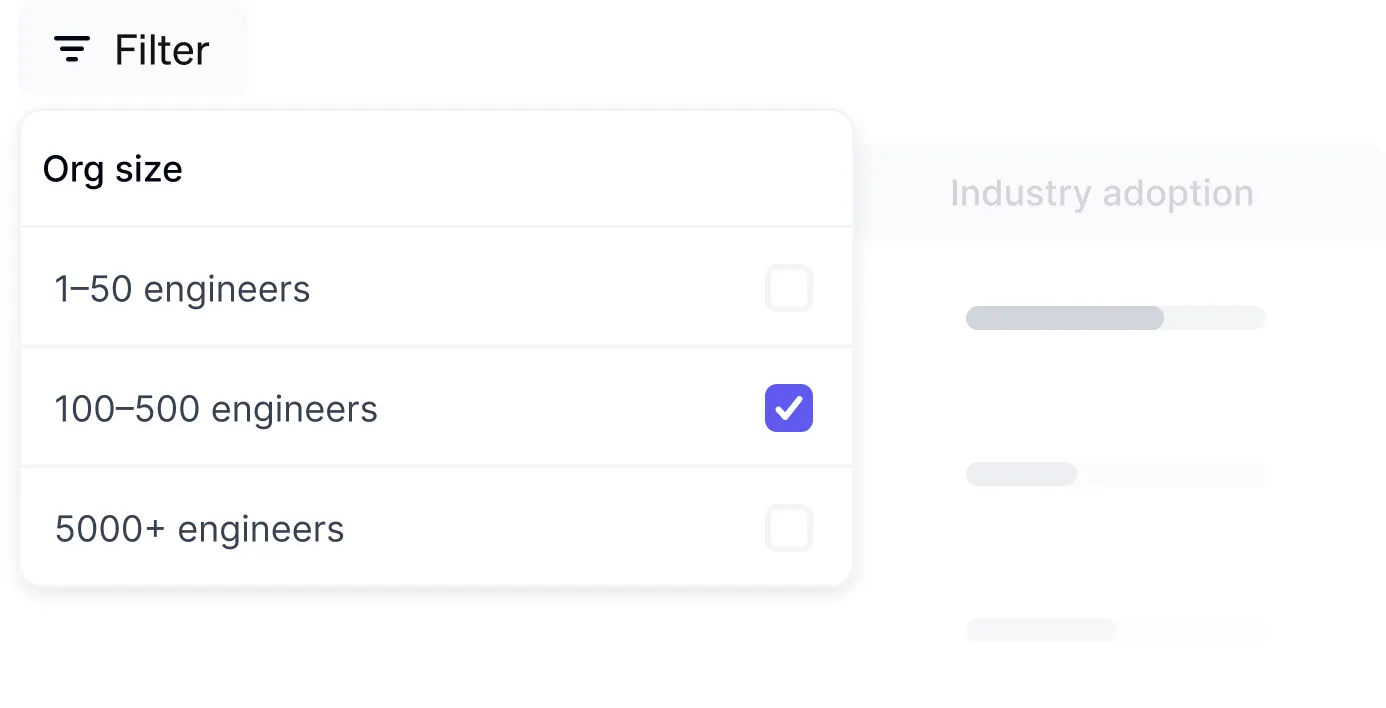
Task: Open the Filter button by its label
Action: pyautogui.click(x=162, y=50)
